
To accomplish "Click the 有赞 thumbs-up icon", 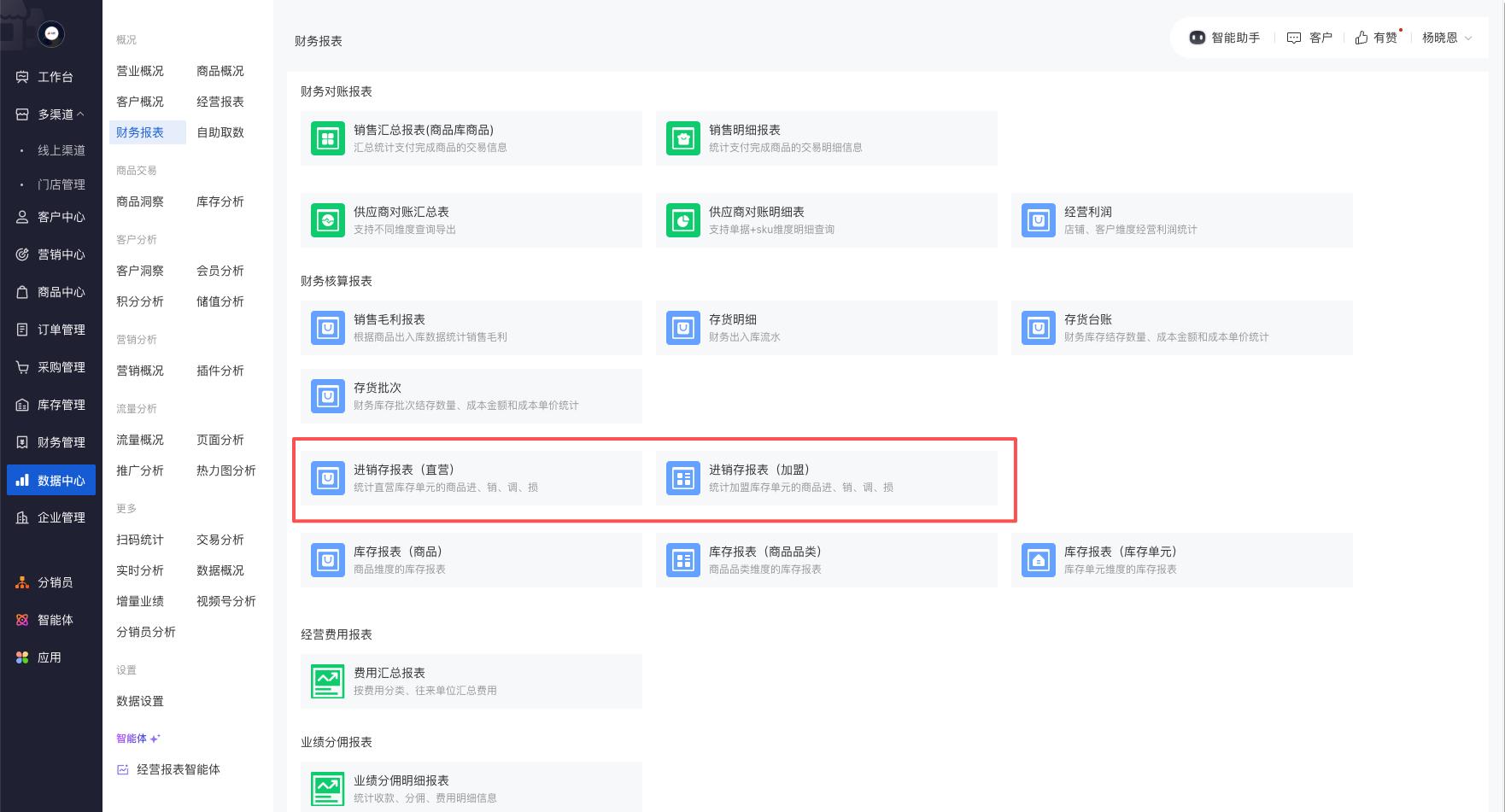I will (1362, 38).
